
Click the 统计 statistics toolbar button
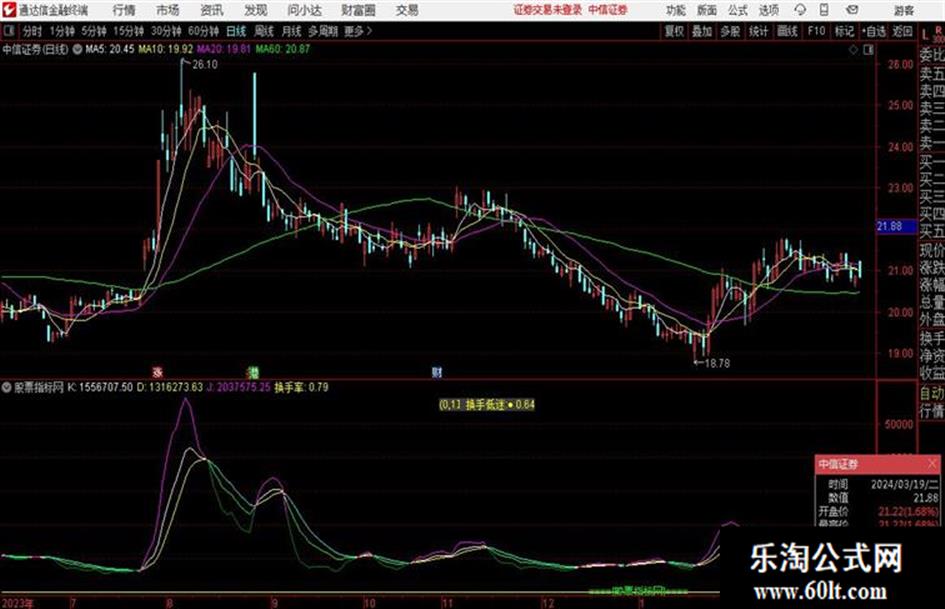pos(758,31)
